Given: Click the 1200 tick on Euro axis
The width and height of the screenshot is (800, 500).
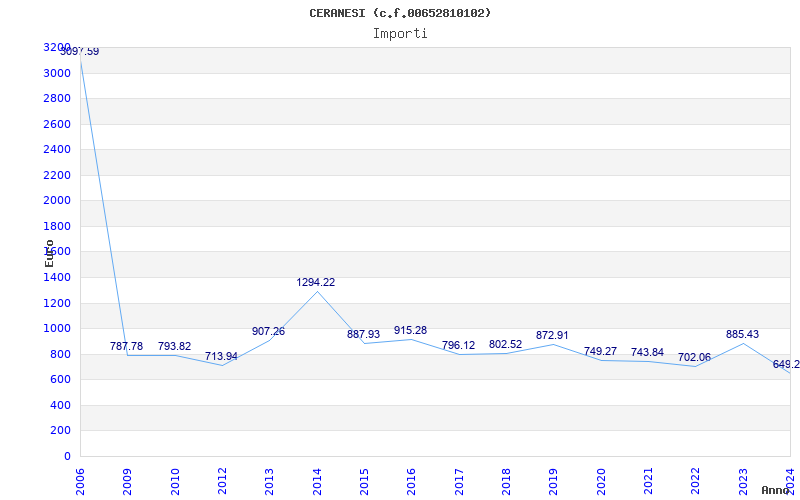Looking at the screenshot, I should [57, 303].
